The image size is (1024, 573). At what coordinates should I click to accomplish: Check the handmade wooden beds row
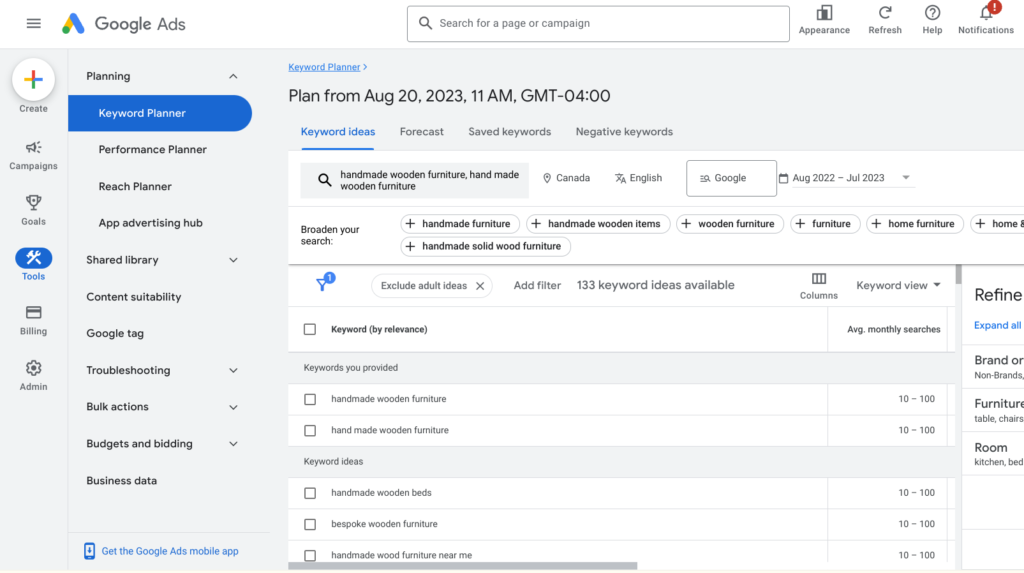pos(310,493)
